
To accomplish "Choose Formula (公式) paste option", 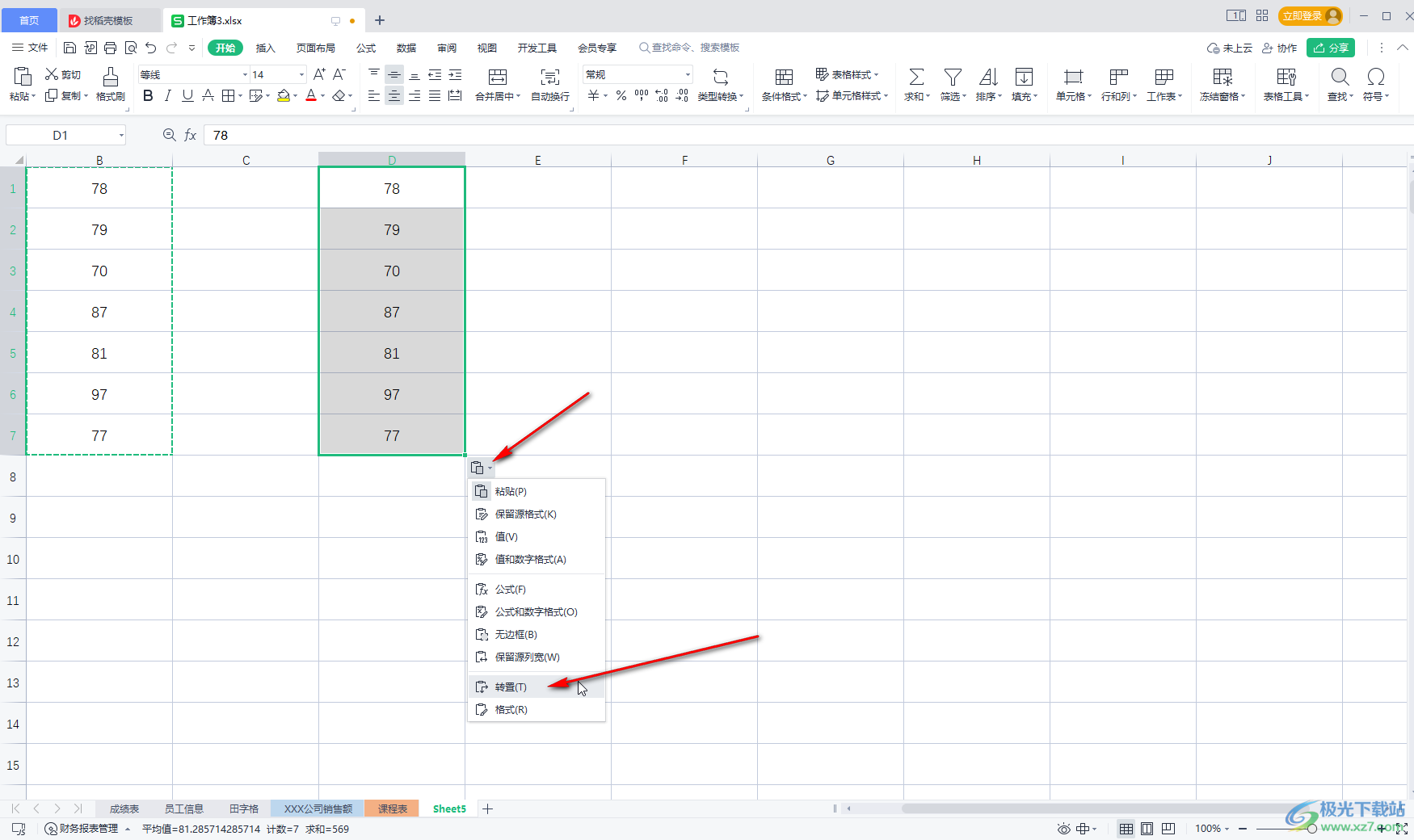I will pos(537,589).
